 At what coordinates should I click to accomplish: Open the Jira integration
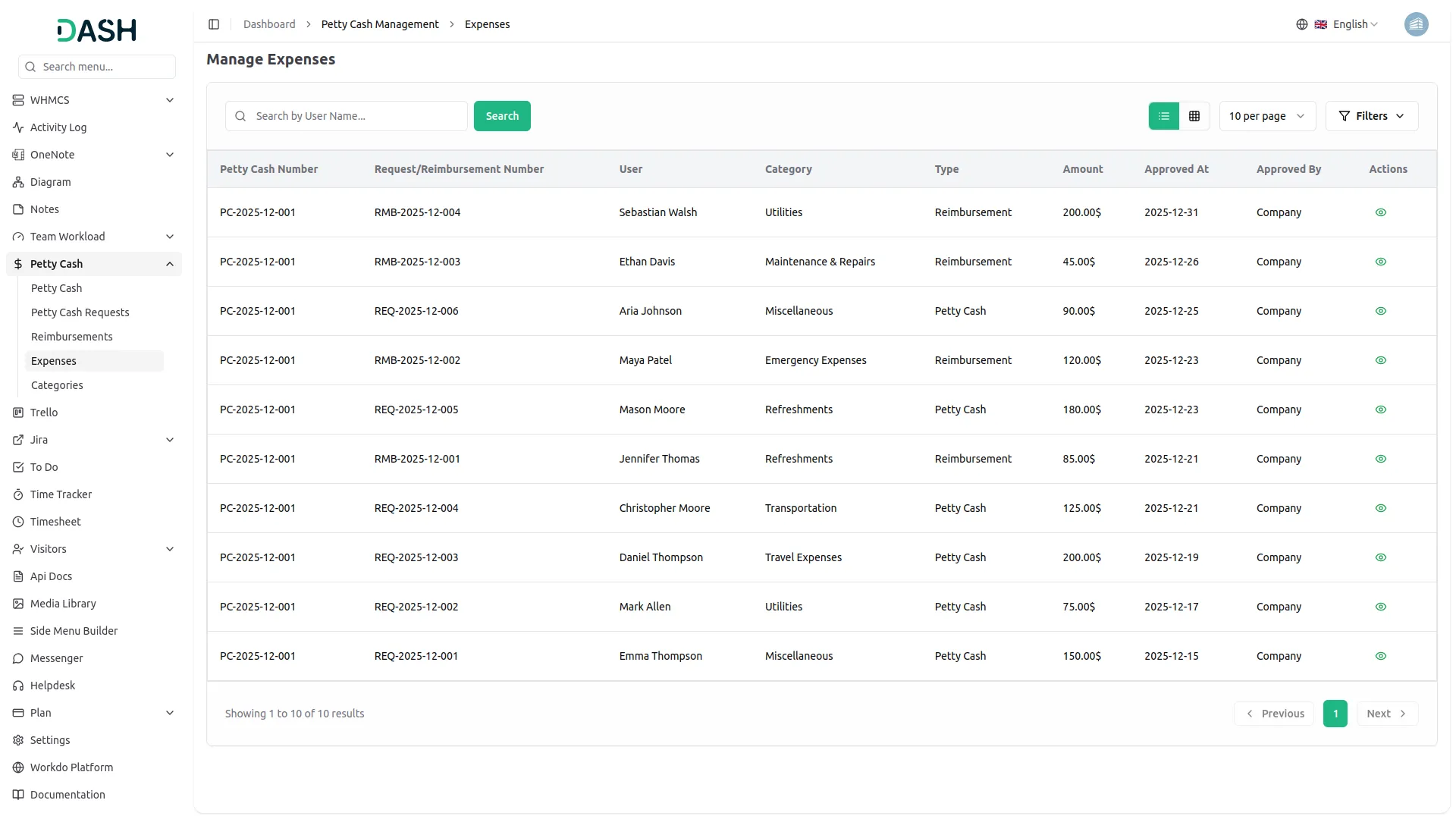pos(39,439)
